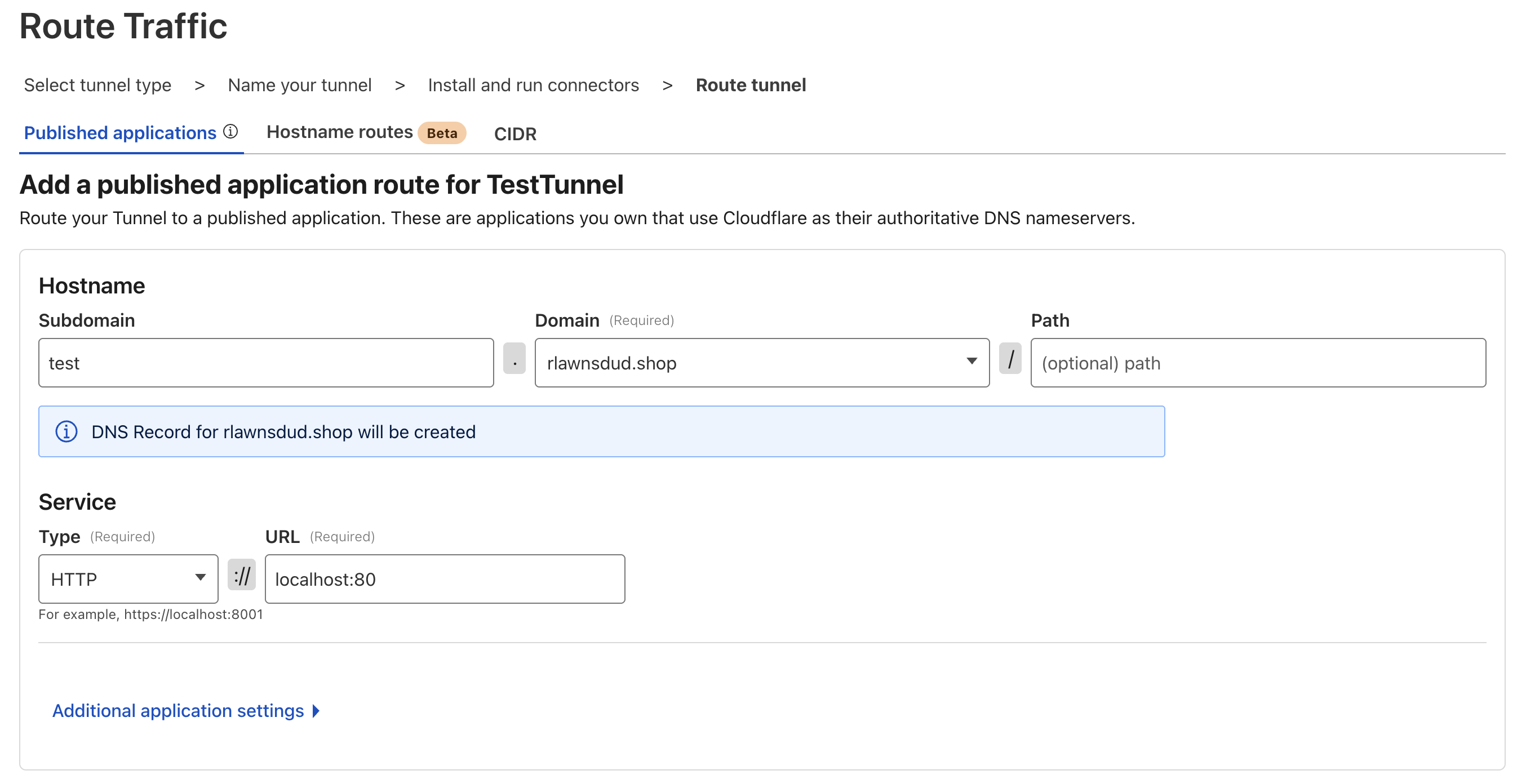Click arrow icon next to Additional application settings
The height and width of the screenshot is (784, 1526).
(x=316, y=711)
